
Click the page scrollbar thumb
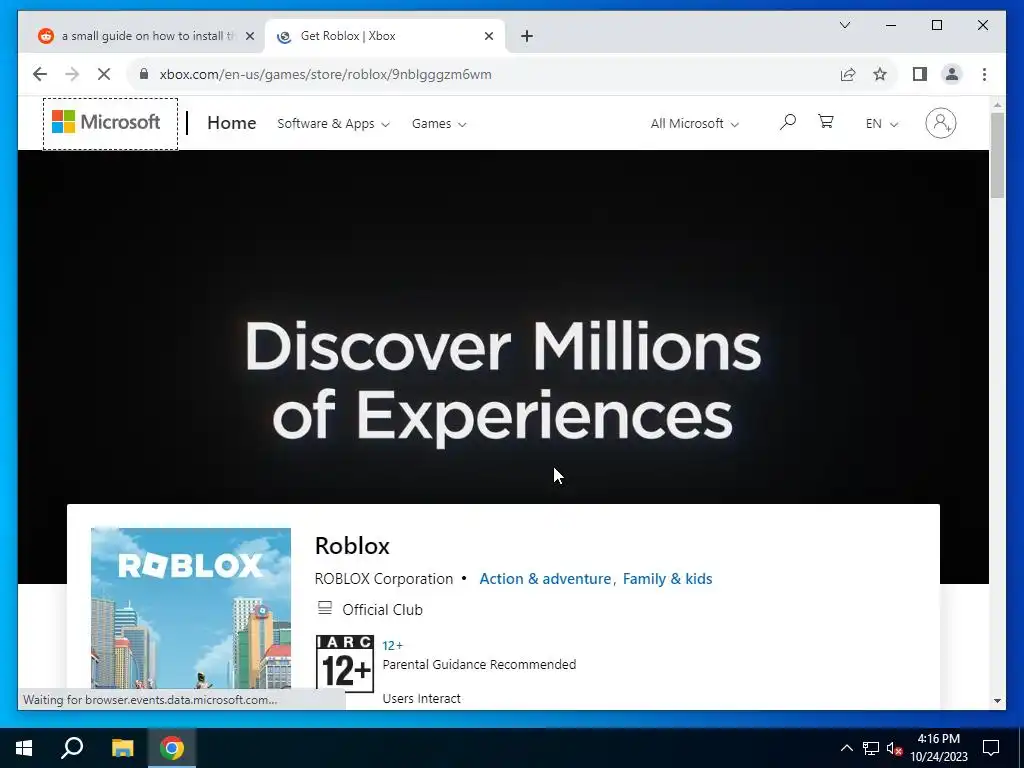(x=997, y=155)
